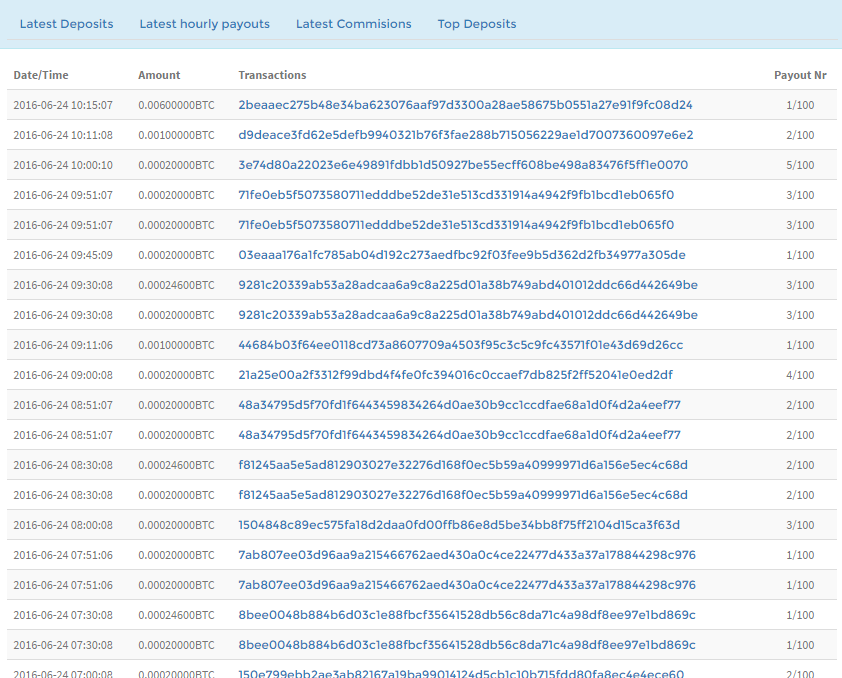Click the Transactions column header
This screenshot has width=842, height=678.
click(x=272, y=75)
